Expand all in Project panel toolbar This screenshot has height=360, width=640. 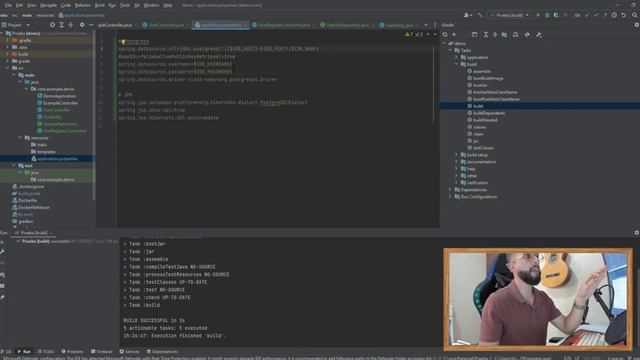61,25
